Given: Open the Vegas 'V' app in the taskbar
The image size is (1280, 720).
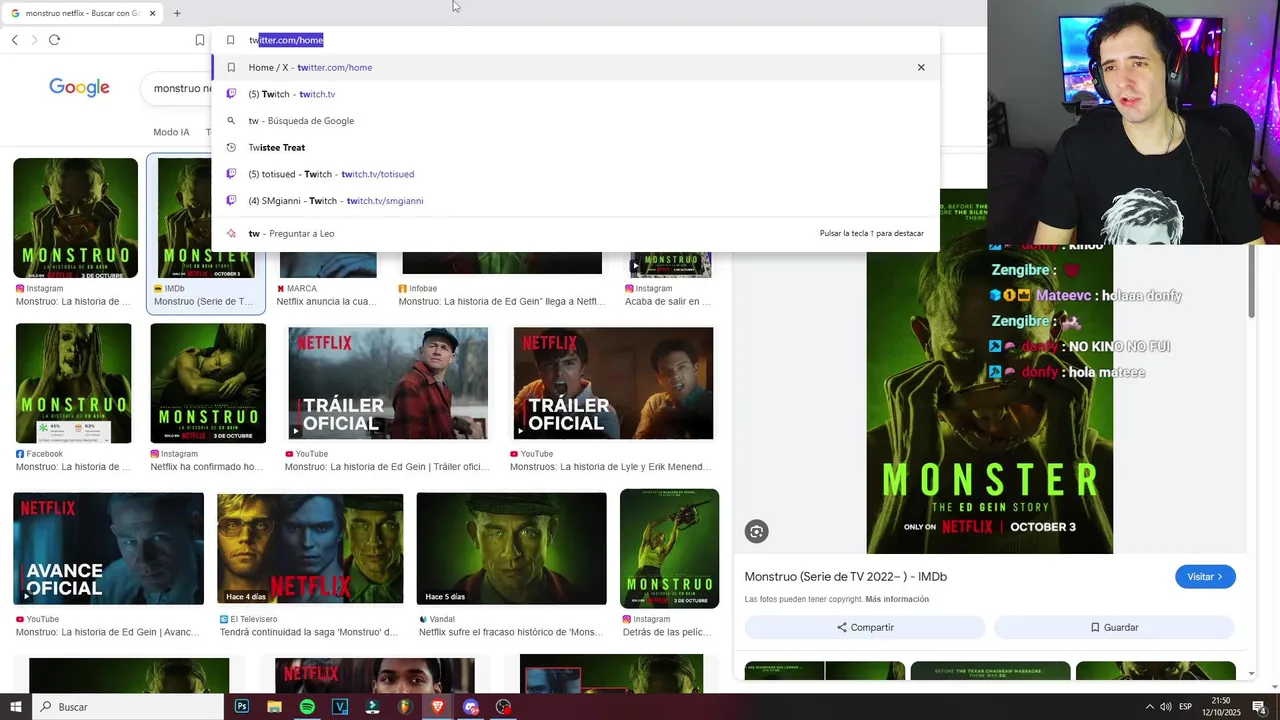Looking at the screenshot, I should pos(340,707).
